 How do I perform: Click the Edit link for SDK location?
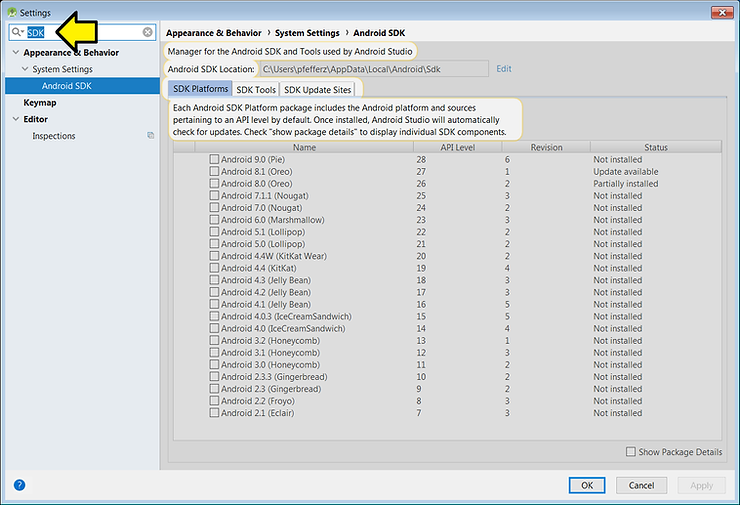pos(504,69)
